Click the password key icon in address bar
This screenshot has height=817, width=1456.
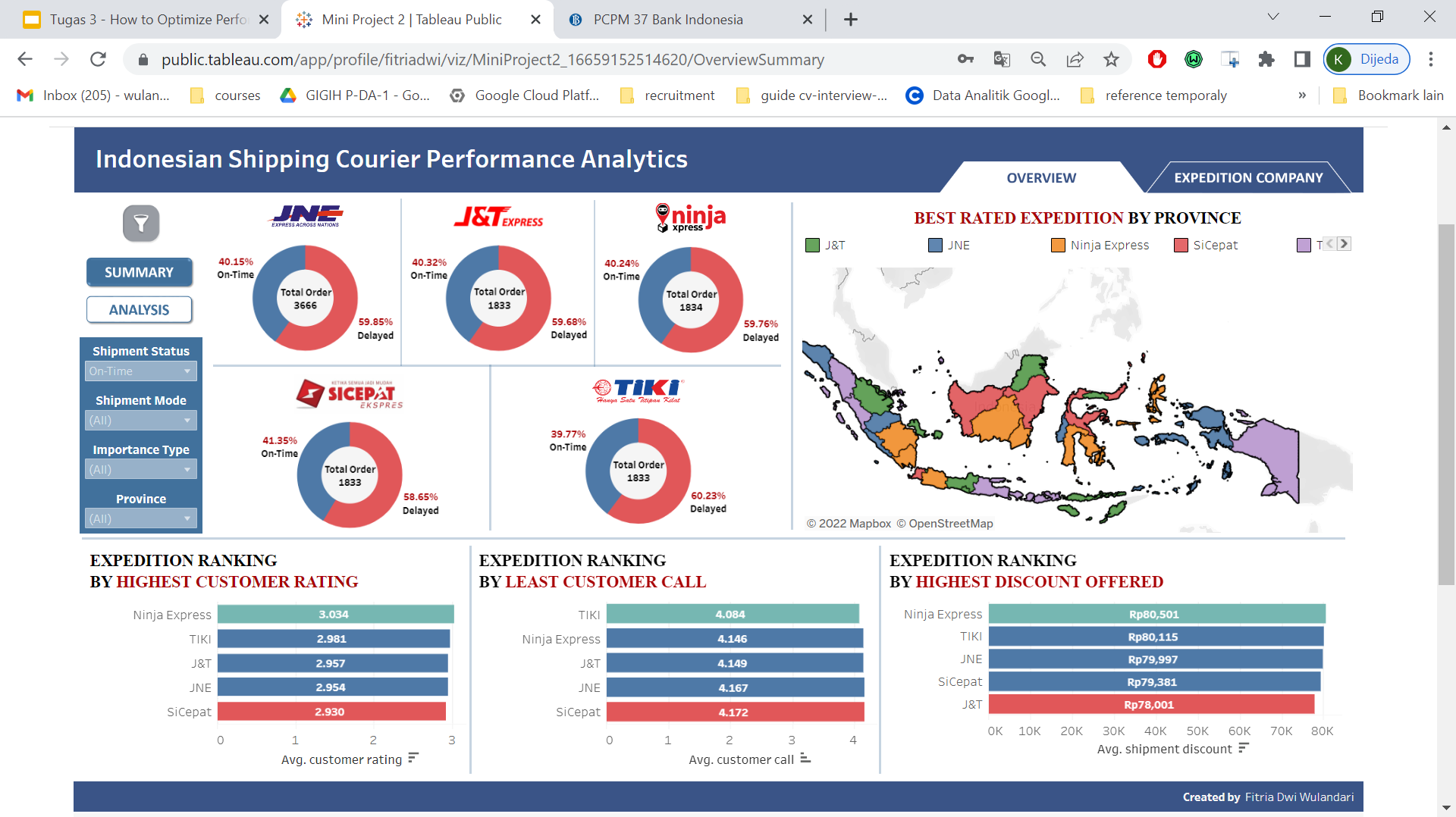pos(965,59)
